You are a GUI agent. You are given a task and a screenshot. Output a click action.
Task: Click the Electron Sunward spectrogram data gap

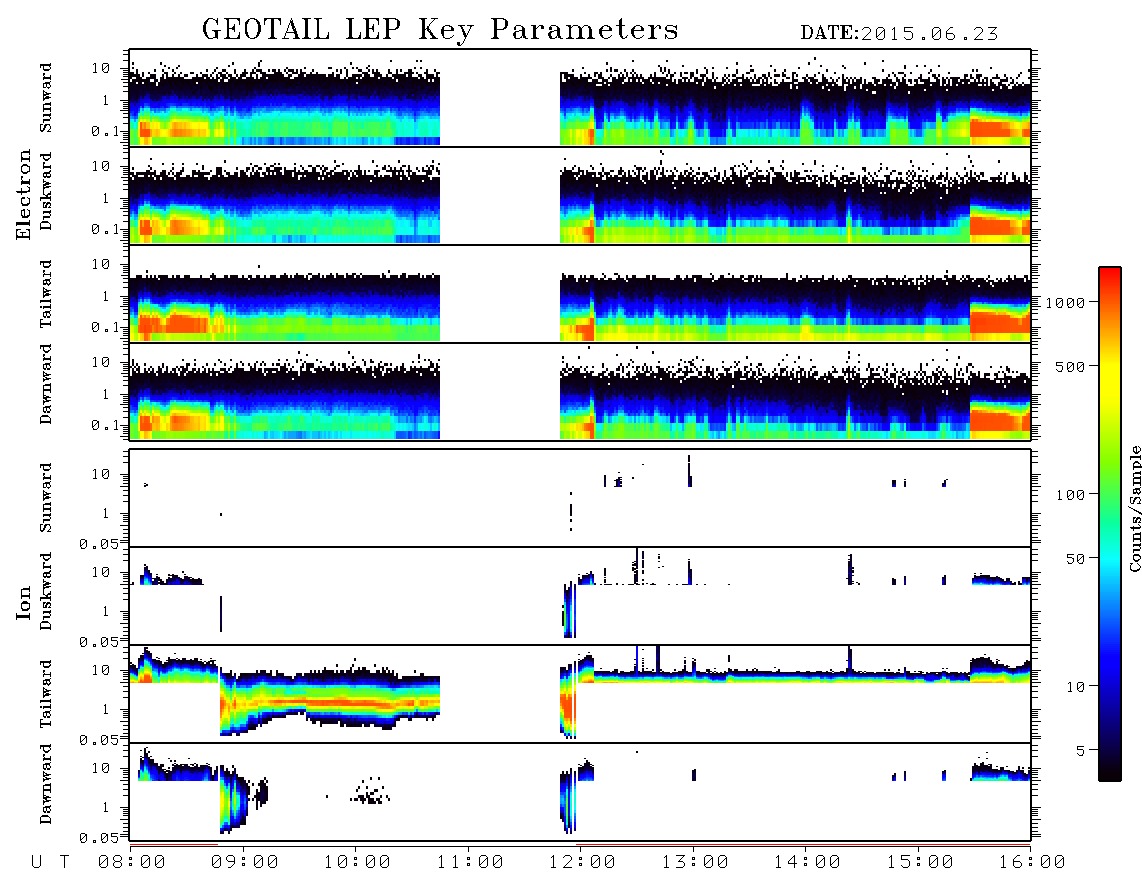click(x=500, y=98)
